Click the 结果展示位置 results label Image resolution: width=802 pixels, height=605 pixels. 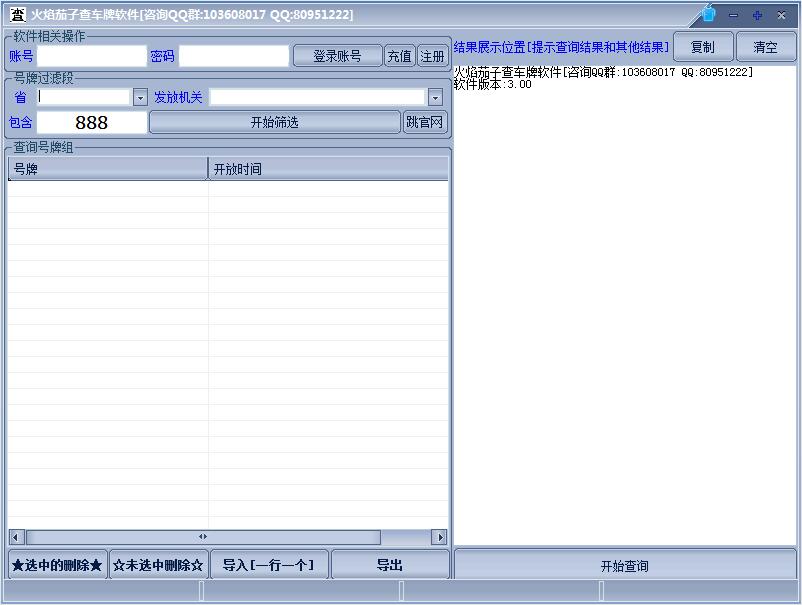pos(561,48)
